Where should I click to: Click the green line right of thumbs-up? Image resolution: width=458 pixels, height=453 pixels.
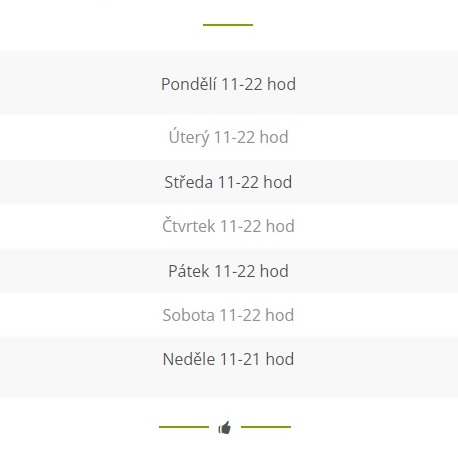tap(266, 427)
